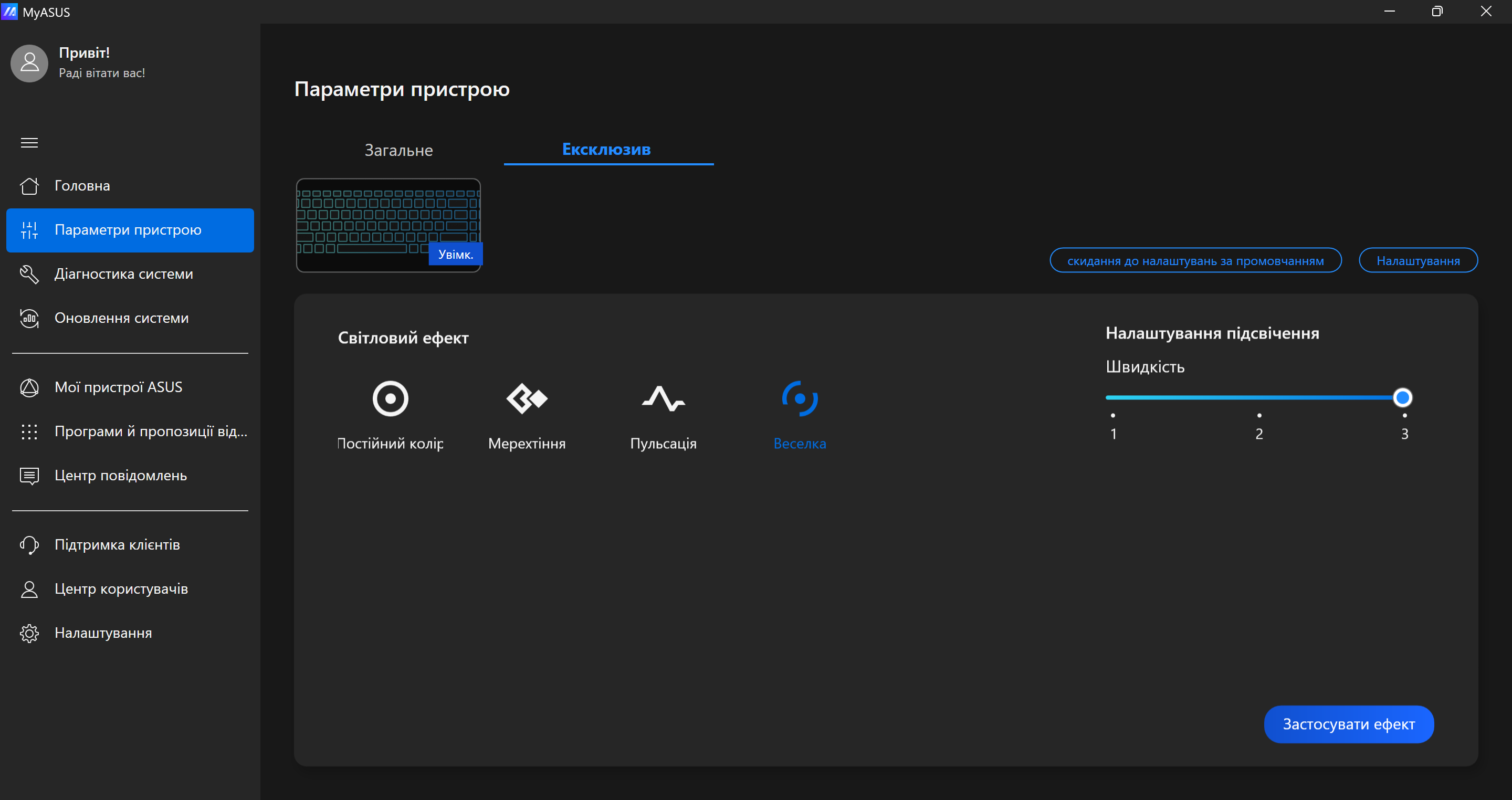
Task: Open Оновлення системи in the sidebar
Action: pyautogui.click(x=121, y=318)
